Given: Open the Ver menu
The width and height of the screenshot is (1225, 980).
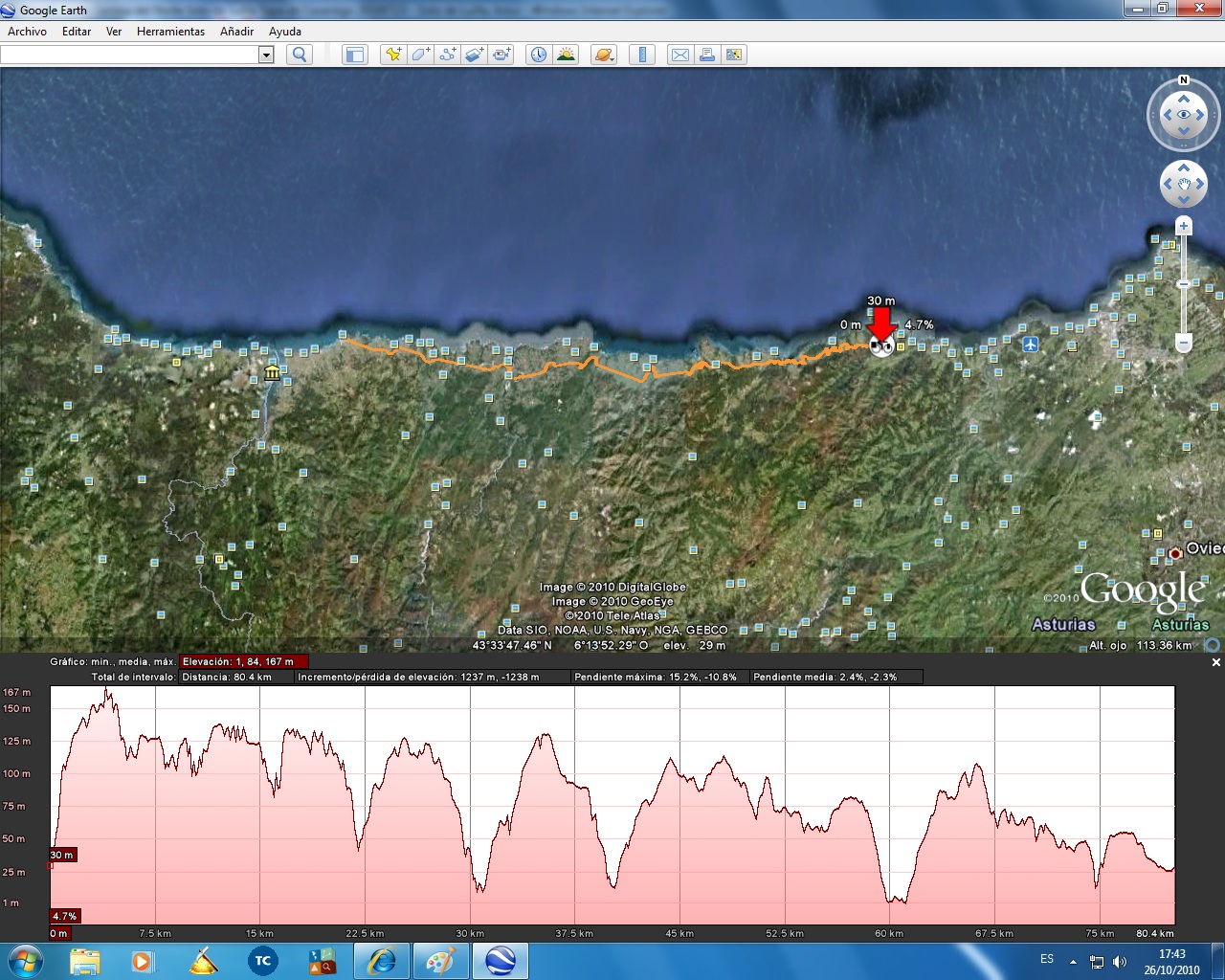Looking at the screenshot, I should tap(114, 32).
